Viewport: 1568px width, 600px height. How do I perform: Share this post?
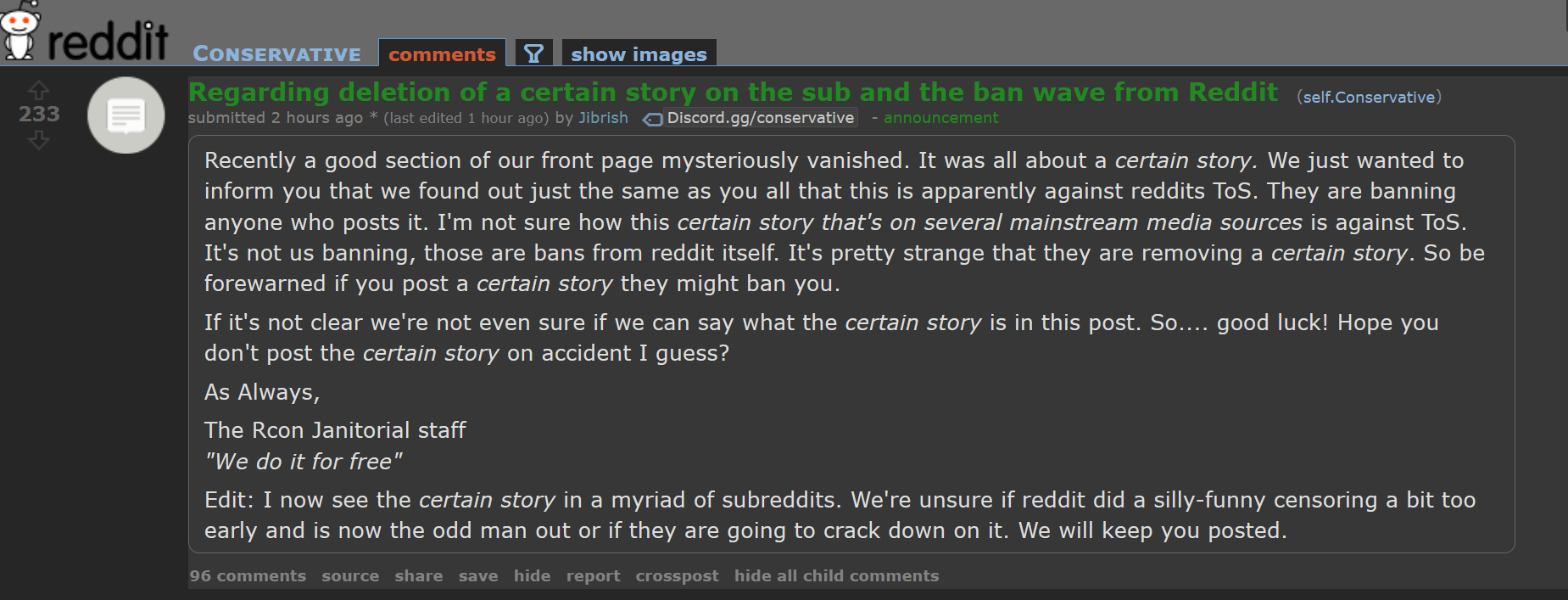pyautogui.click(x=418, y=575)
